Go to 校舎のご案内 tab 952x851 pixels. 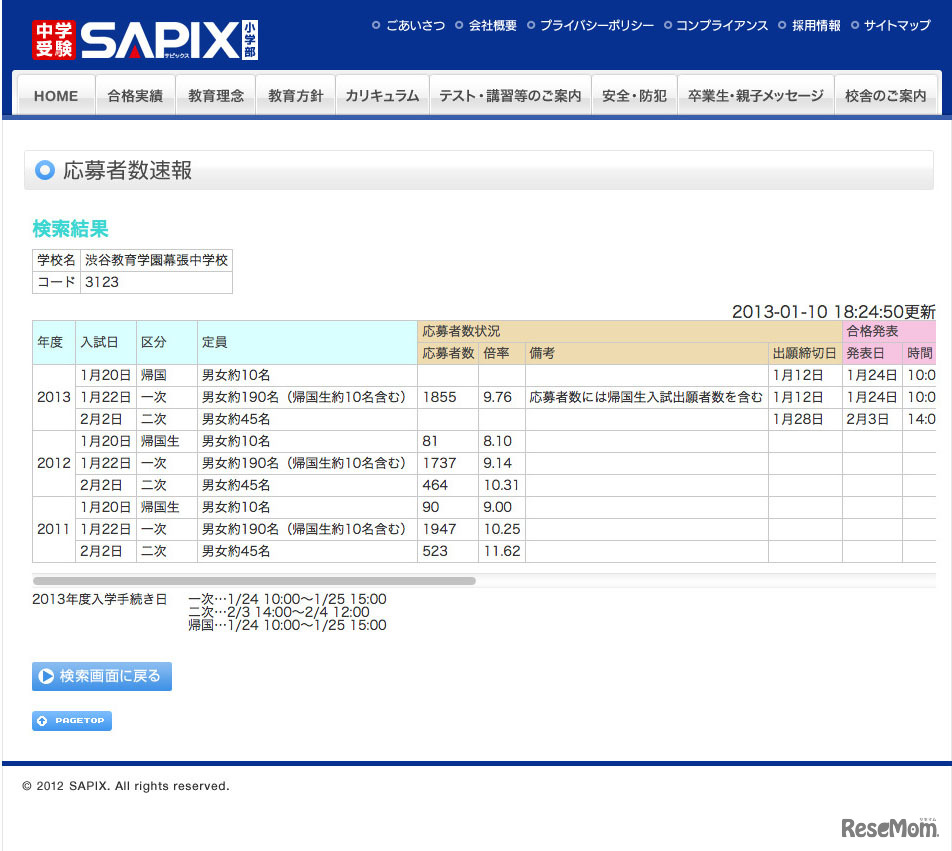(885, 96)
